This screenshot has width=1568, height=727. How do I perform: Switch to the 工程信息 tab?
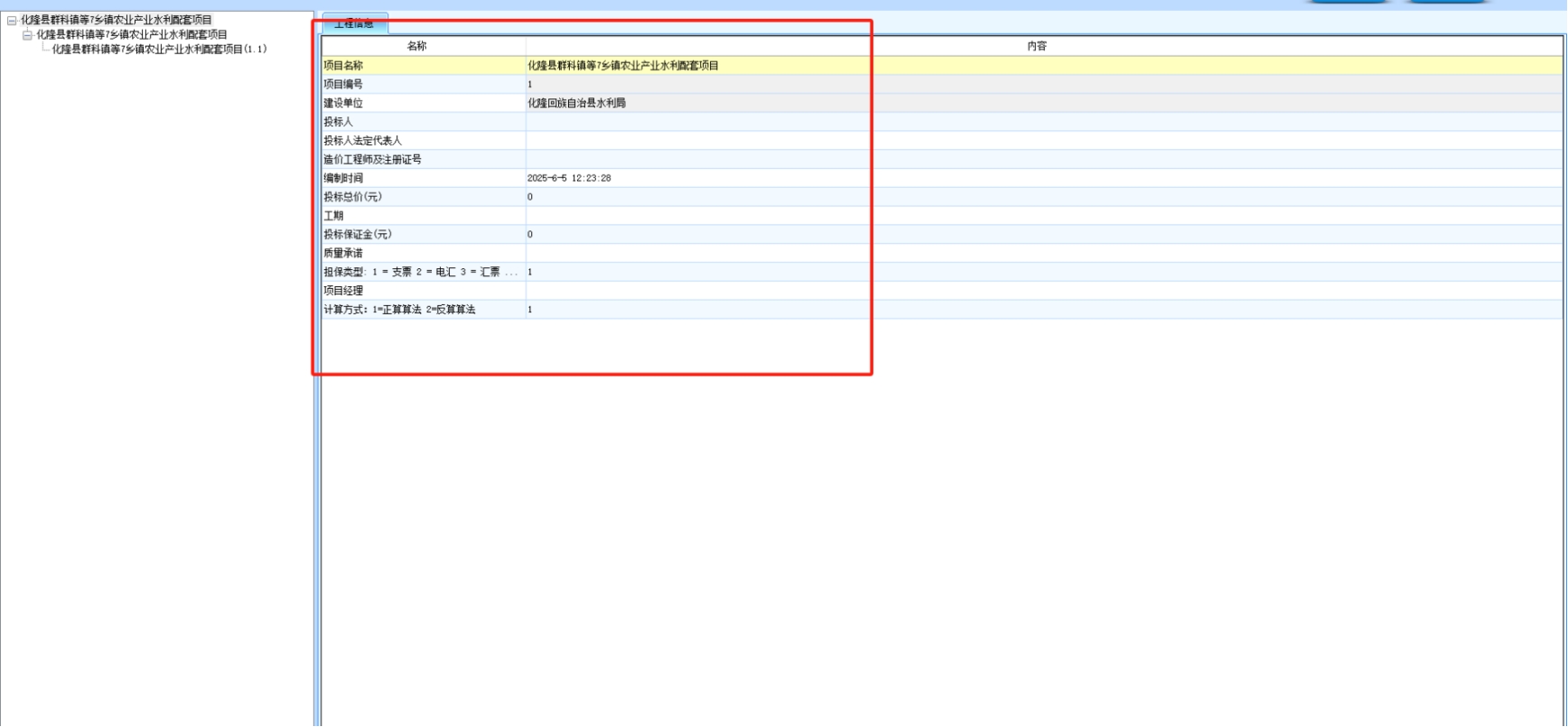coord(354,23)
